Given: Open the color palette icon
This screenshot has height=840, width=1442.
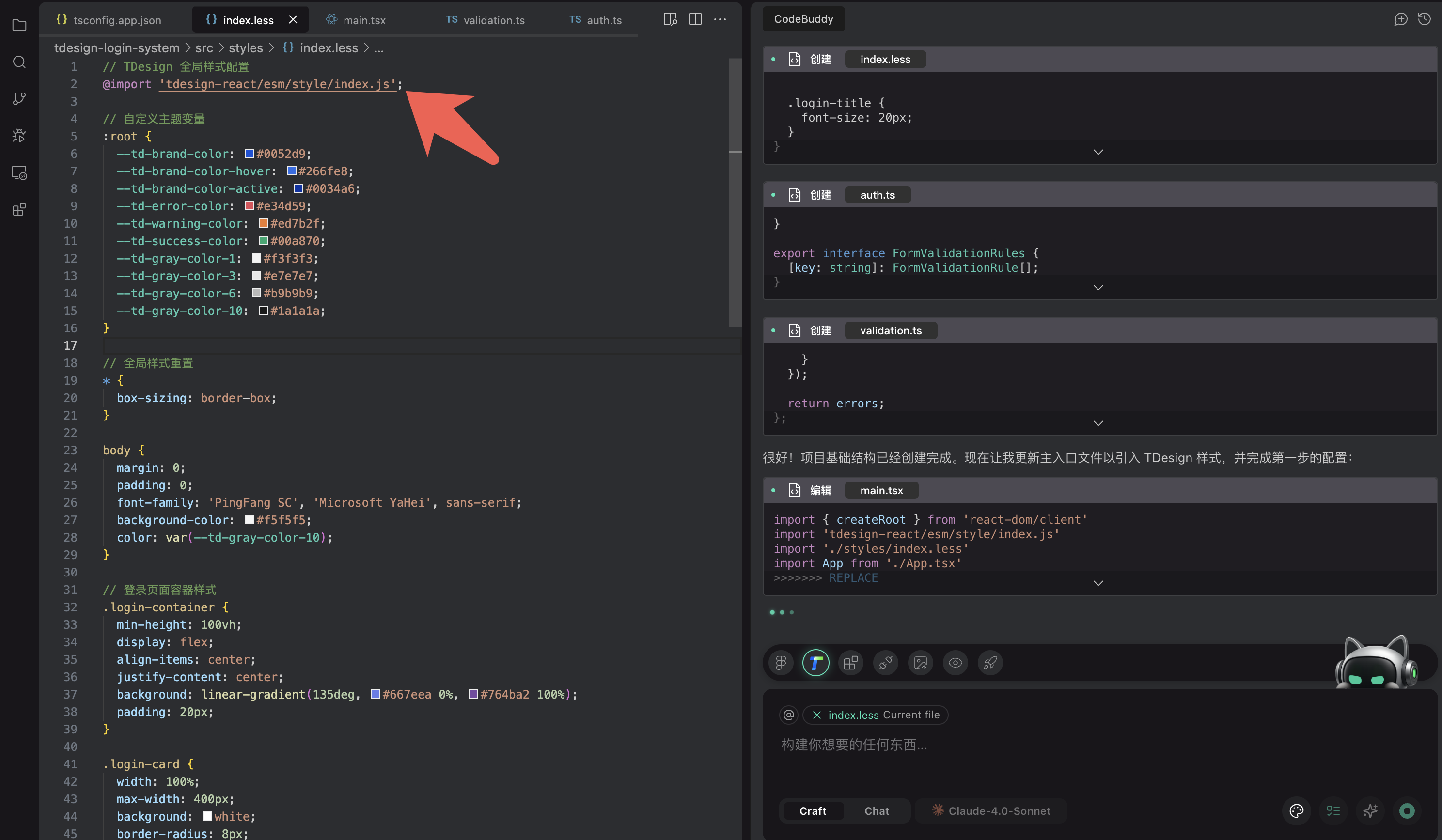Looking at the screenshot, I should [1296, 811].
